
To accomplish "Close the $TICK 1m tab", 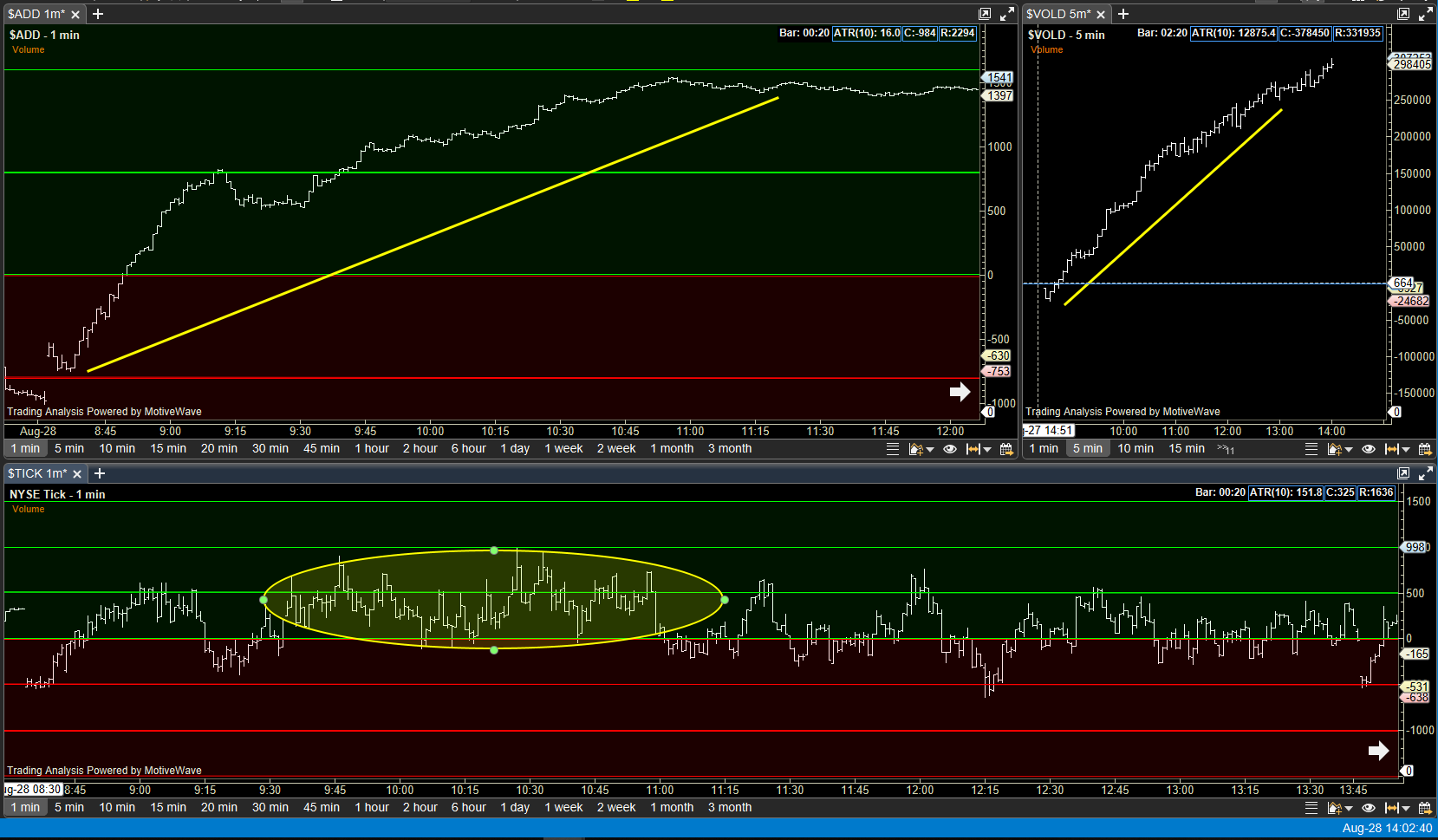I will coord(77,474).
